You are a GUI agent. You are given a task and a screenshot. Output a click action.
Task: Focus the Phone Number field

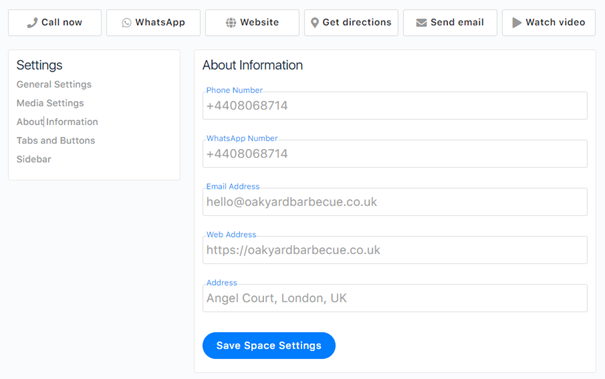[x=395, y=105]
